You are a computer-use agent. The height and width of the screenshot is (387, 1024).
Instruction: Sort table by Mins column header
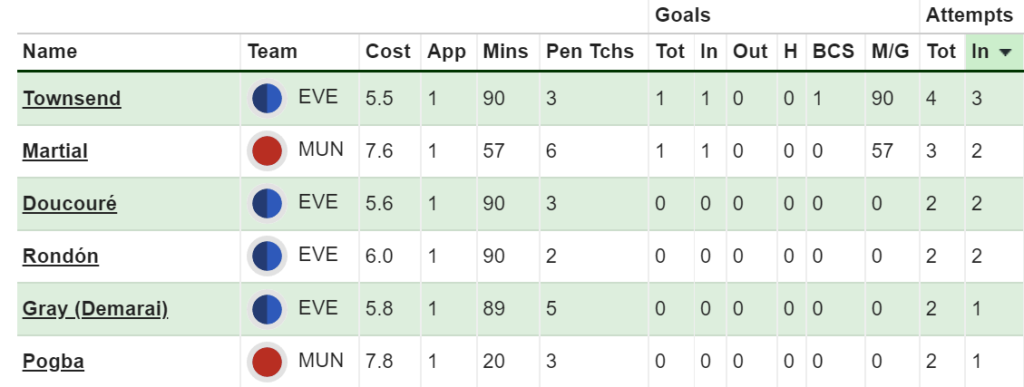pyautogui.click(x=505, y=52)
